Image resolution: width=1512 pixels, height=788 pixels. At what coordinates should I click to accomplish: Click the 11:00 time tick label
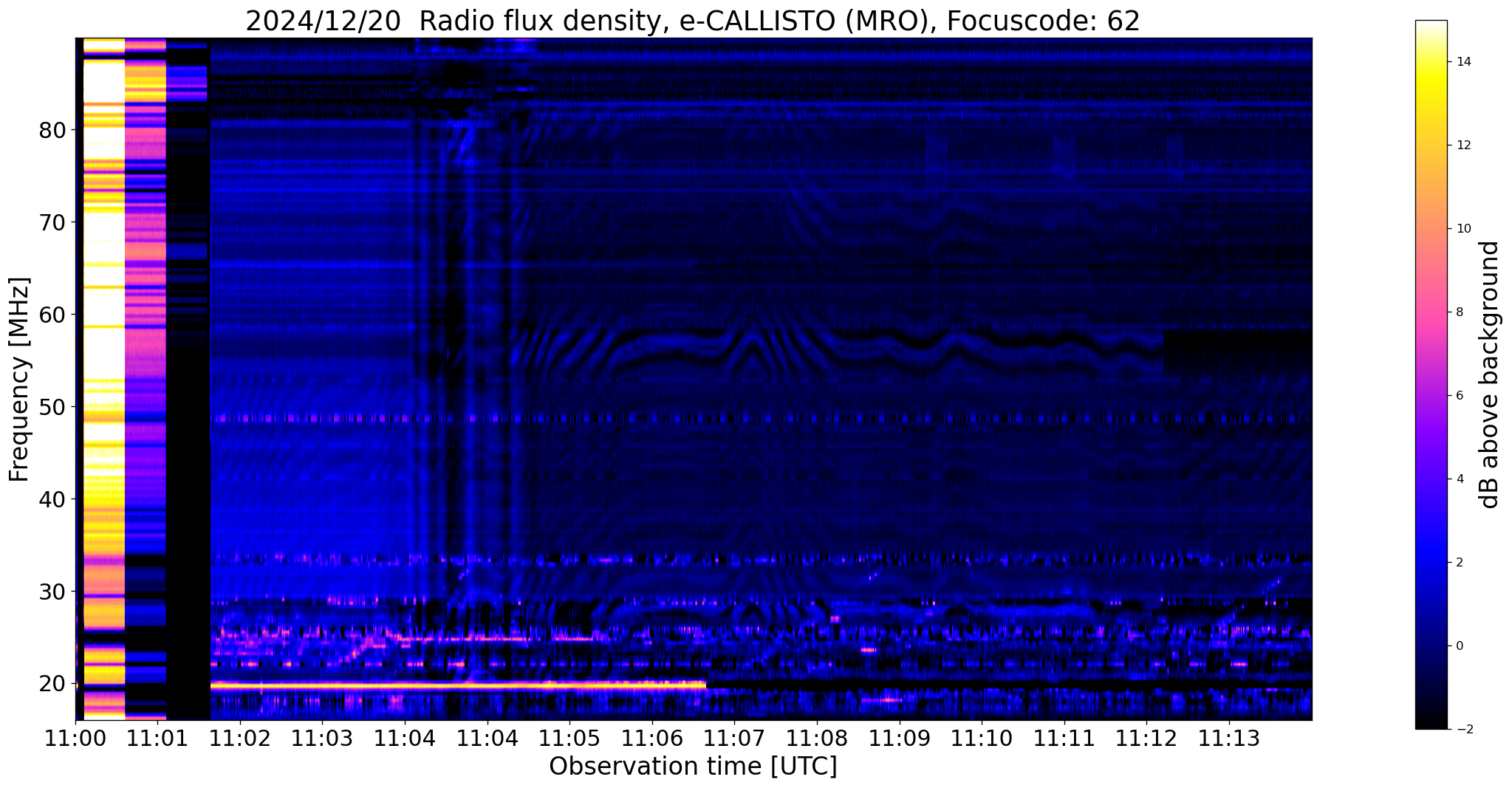(75, 738)
